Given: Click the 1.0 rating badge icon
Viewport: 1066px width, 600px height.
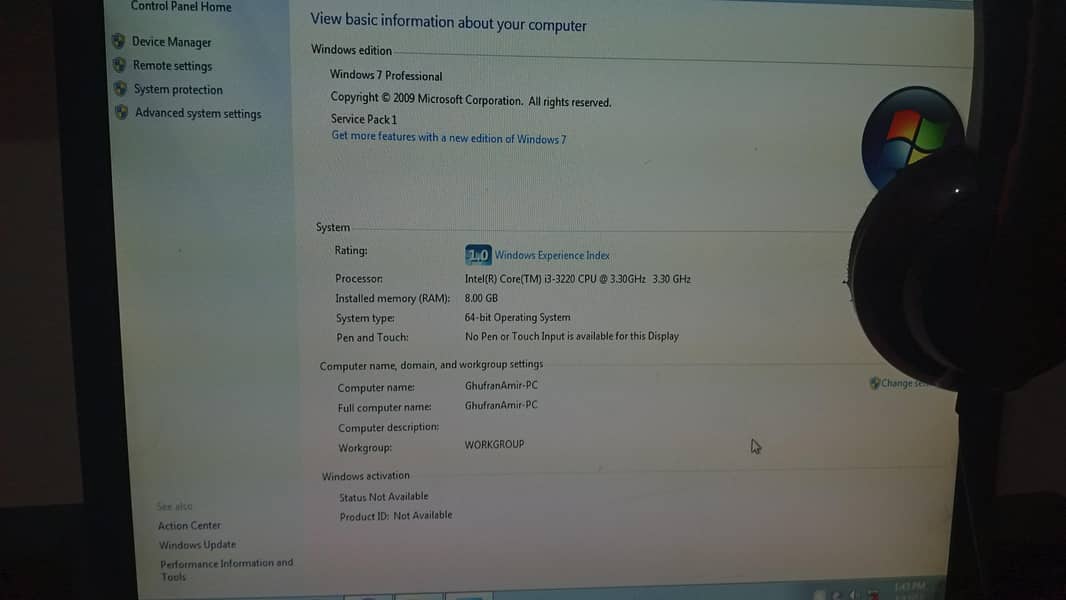Looking at the screenshot, I should 478,255.
